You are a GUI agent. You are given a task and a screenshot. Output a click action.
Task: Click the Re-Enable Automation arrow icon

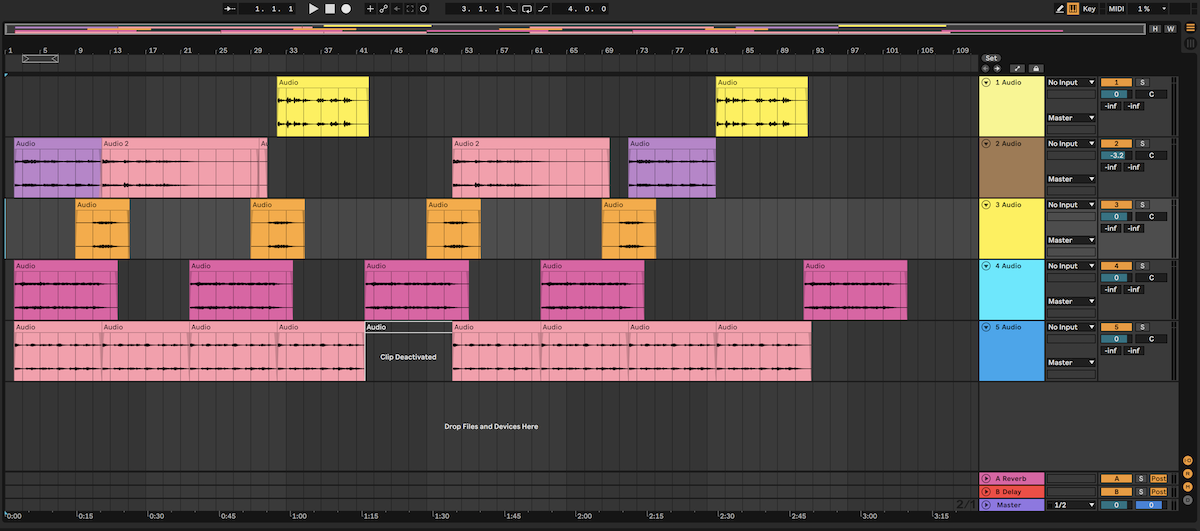click(397, 8)
